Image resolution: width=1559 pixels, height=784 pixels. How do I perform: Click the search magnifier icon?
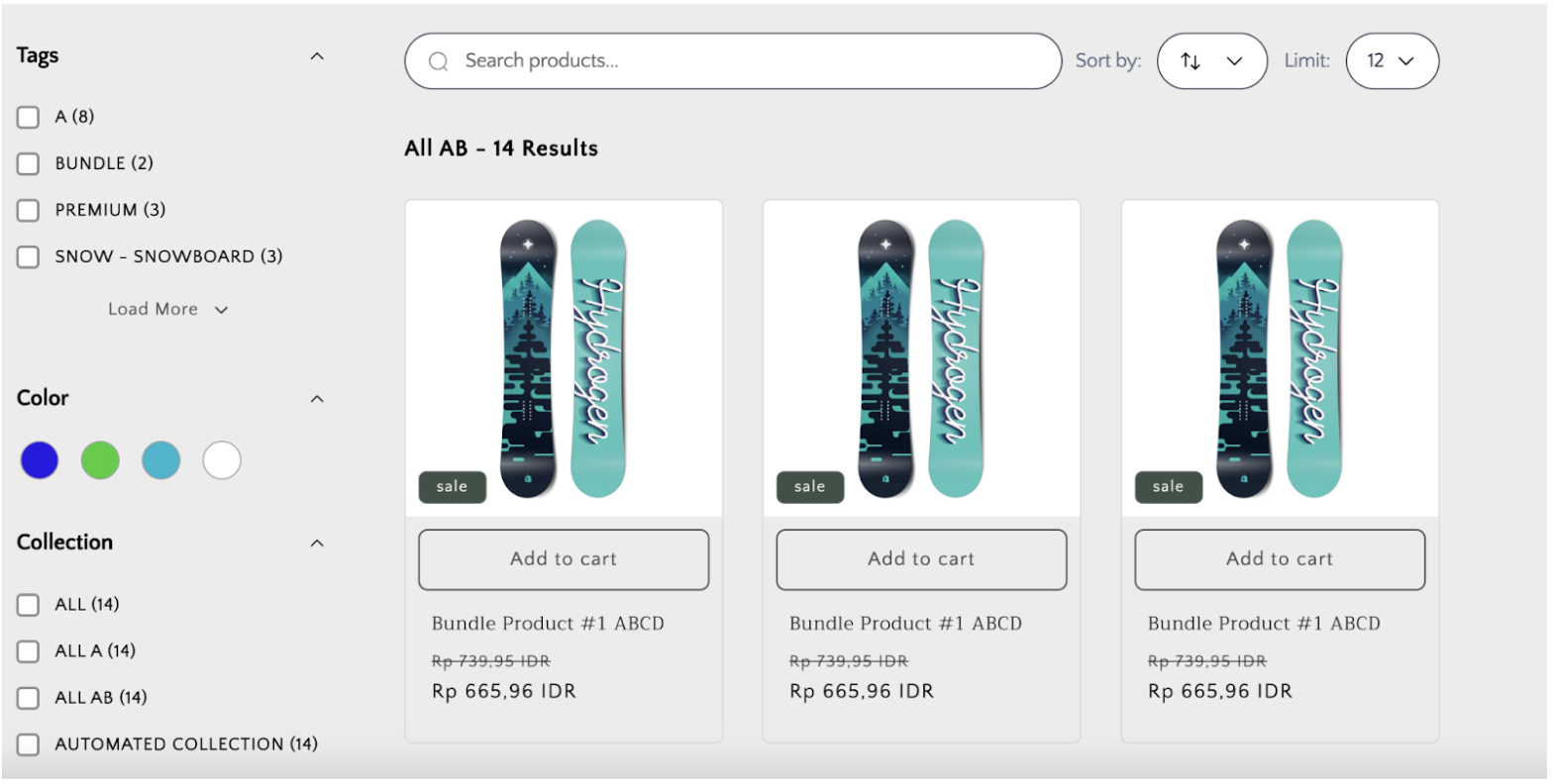click(x=438, y=61)
